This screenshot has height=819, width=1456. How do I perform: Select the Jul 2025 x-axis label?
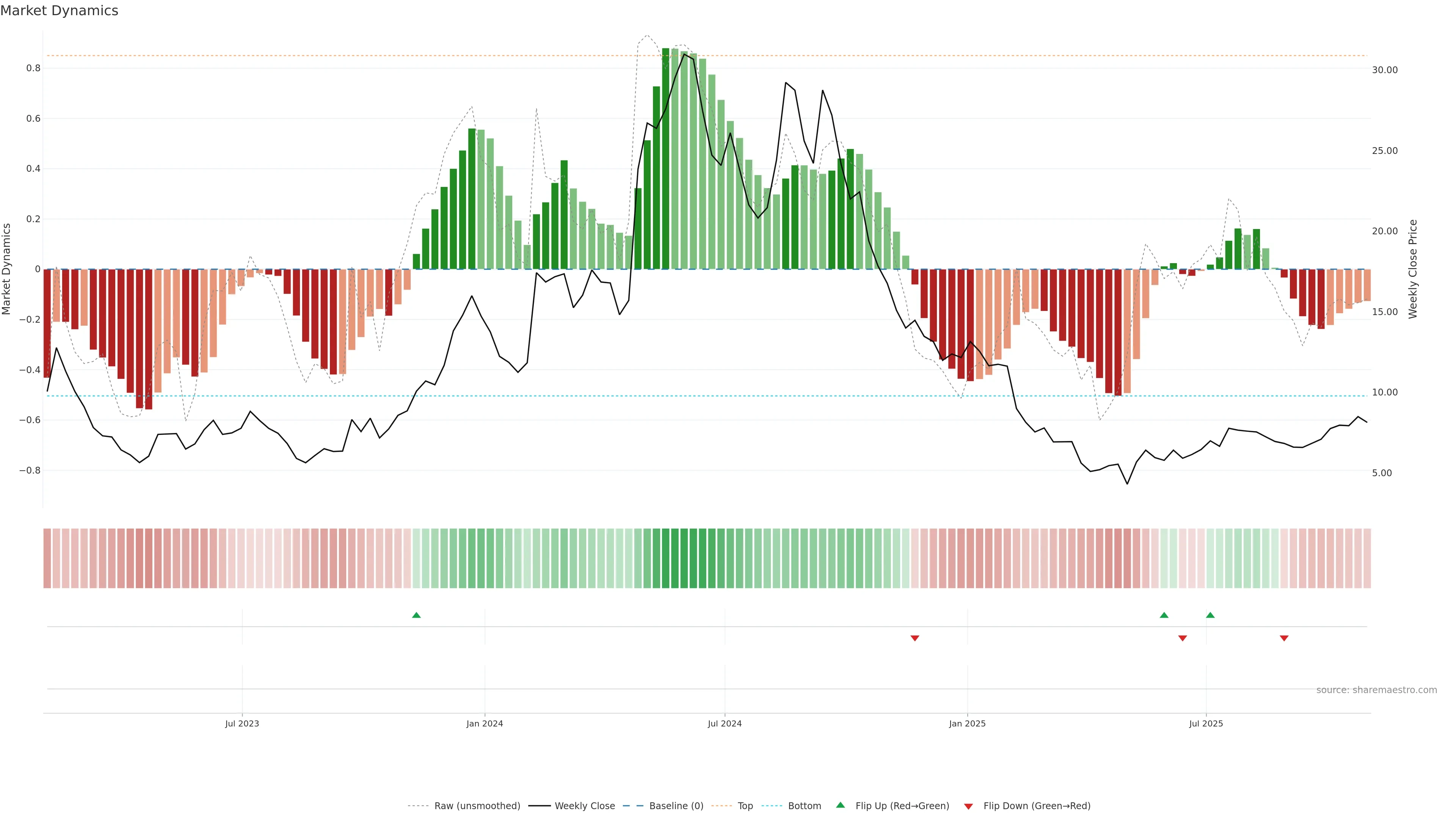tap(1206, 723)
